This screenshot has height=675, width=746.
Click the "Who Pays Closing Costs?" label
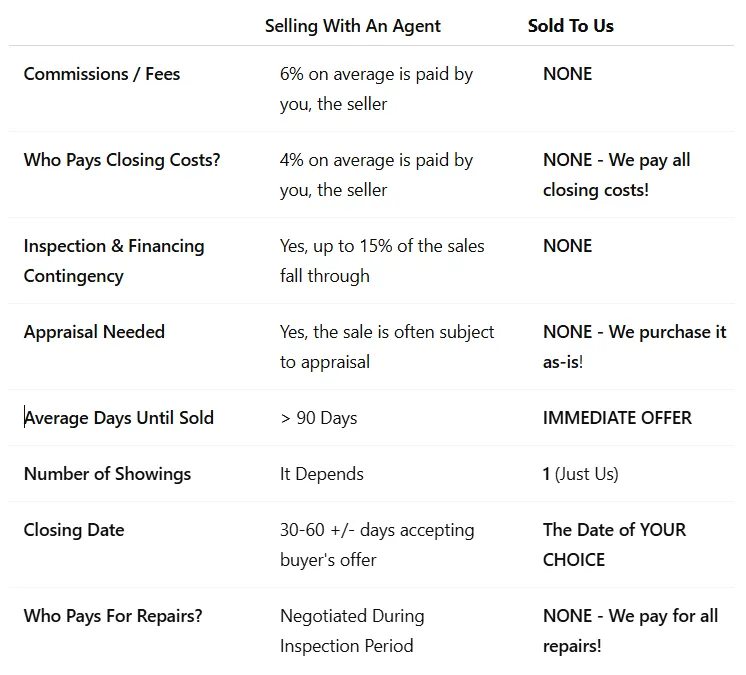[122, 160]
